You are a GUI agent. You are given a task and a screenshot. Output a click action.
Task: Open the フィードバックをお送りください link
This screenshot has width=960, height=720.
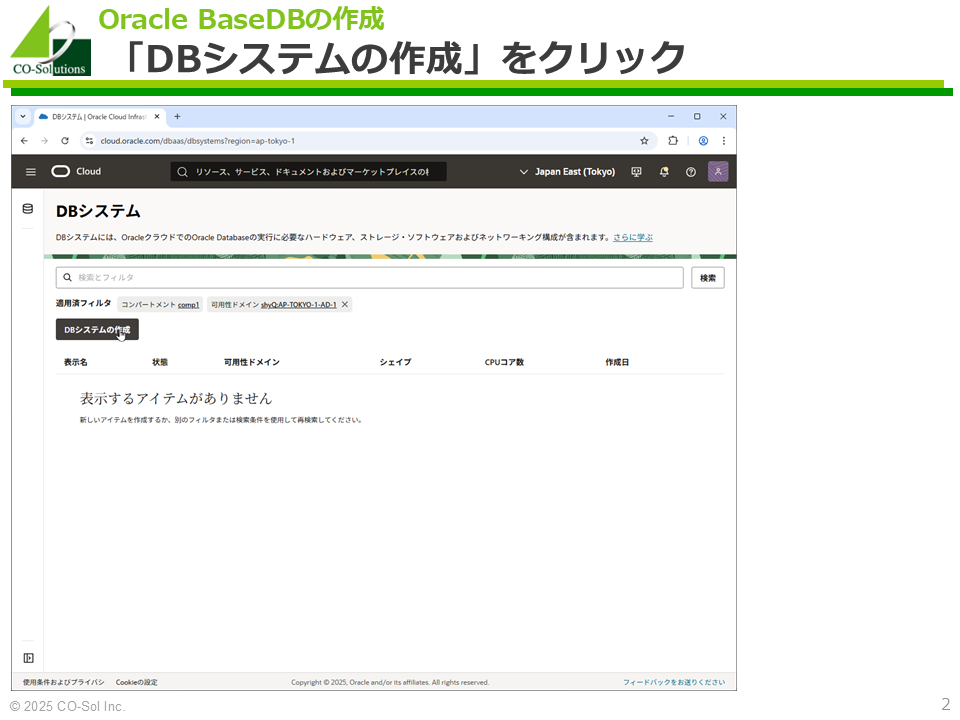coord(674,682)
